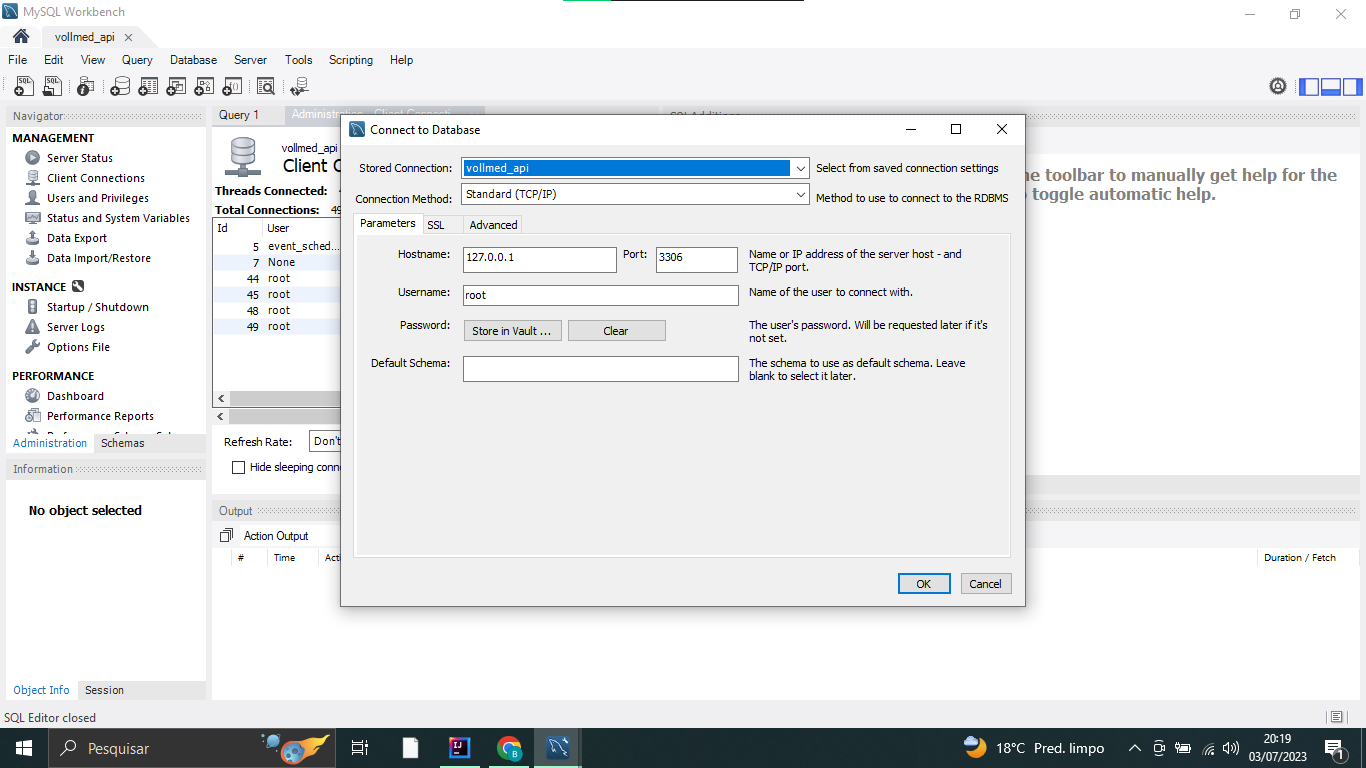Click the reconnect to DBMS icon
The width and height of the screenshot is (1366, 768).
pyautogui.click(x=299, y=87)
